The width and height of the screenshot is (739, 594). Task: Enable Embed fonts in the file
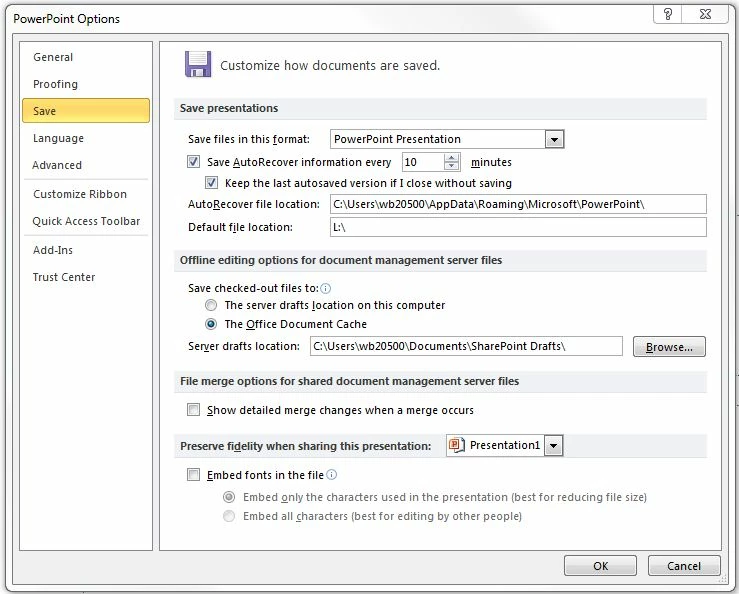click(193, 474)
